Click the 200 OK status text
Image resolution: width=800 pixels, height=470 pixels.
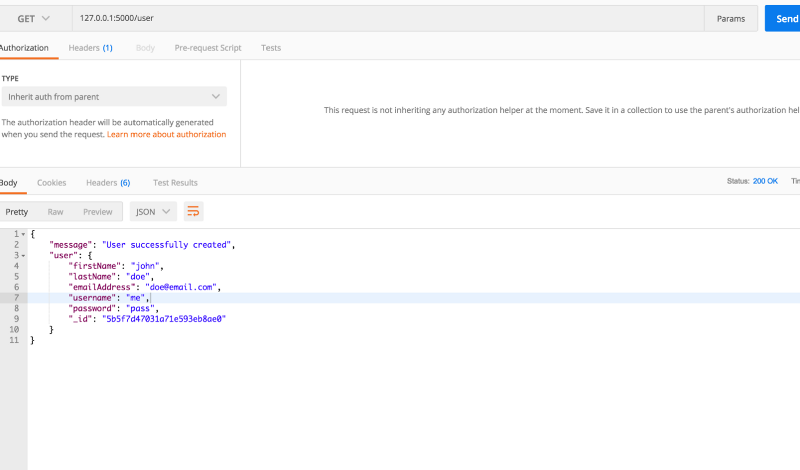(x=765, y=181)
